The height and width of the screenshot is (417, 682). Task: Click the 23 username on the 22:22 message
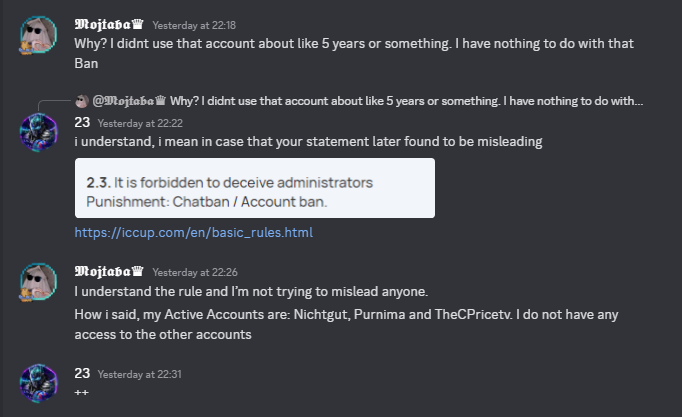tap(82, 122)
